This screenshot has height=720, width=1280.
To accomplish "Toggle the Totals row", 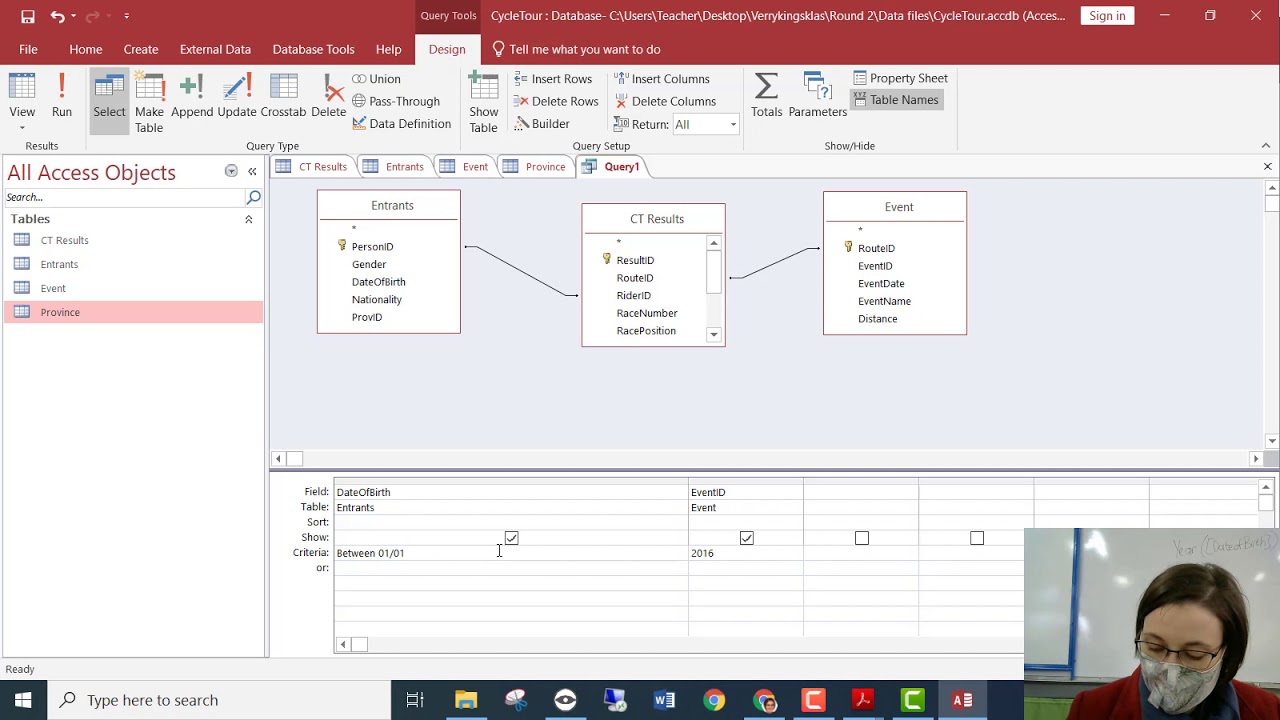I will (767, 96).
